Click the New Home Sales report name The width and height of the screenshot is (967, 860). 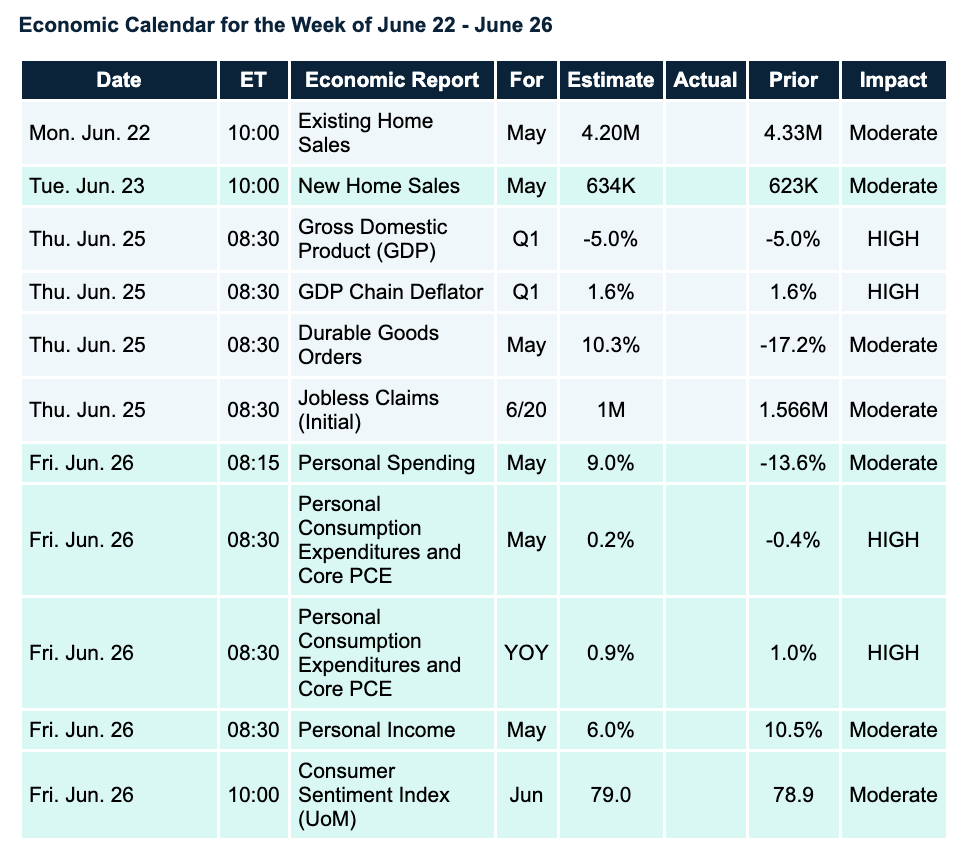tap(379, 186)
